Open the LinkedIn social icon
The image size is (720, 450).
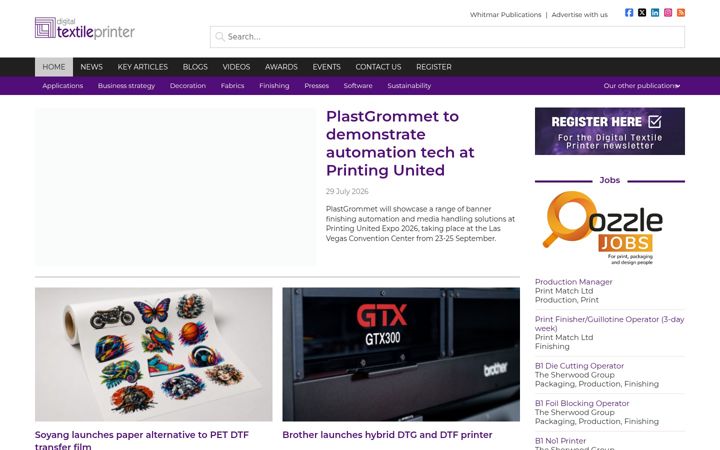click(655, 12)
